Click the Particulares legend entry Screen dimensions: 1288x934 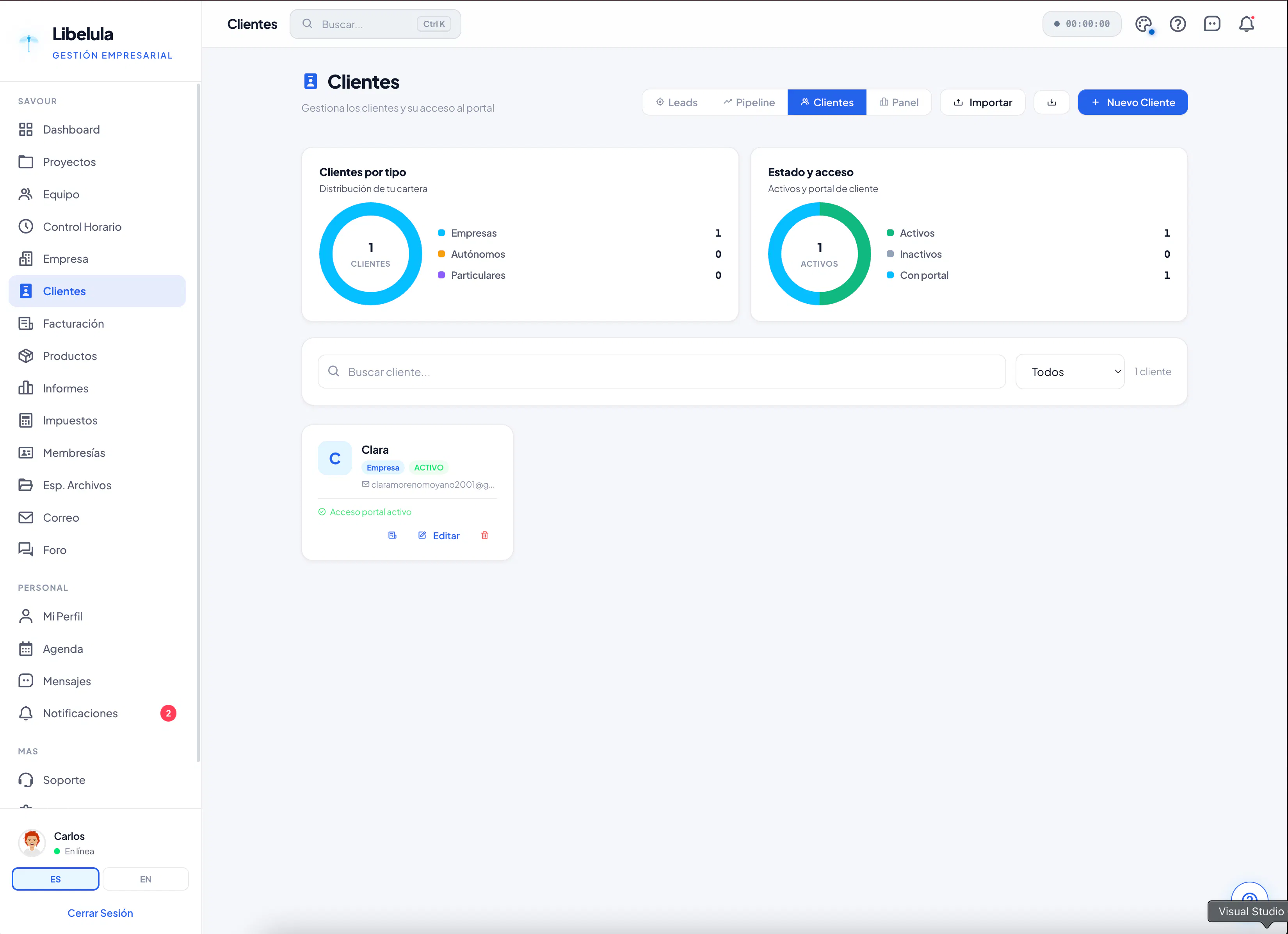580,275
